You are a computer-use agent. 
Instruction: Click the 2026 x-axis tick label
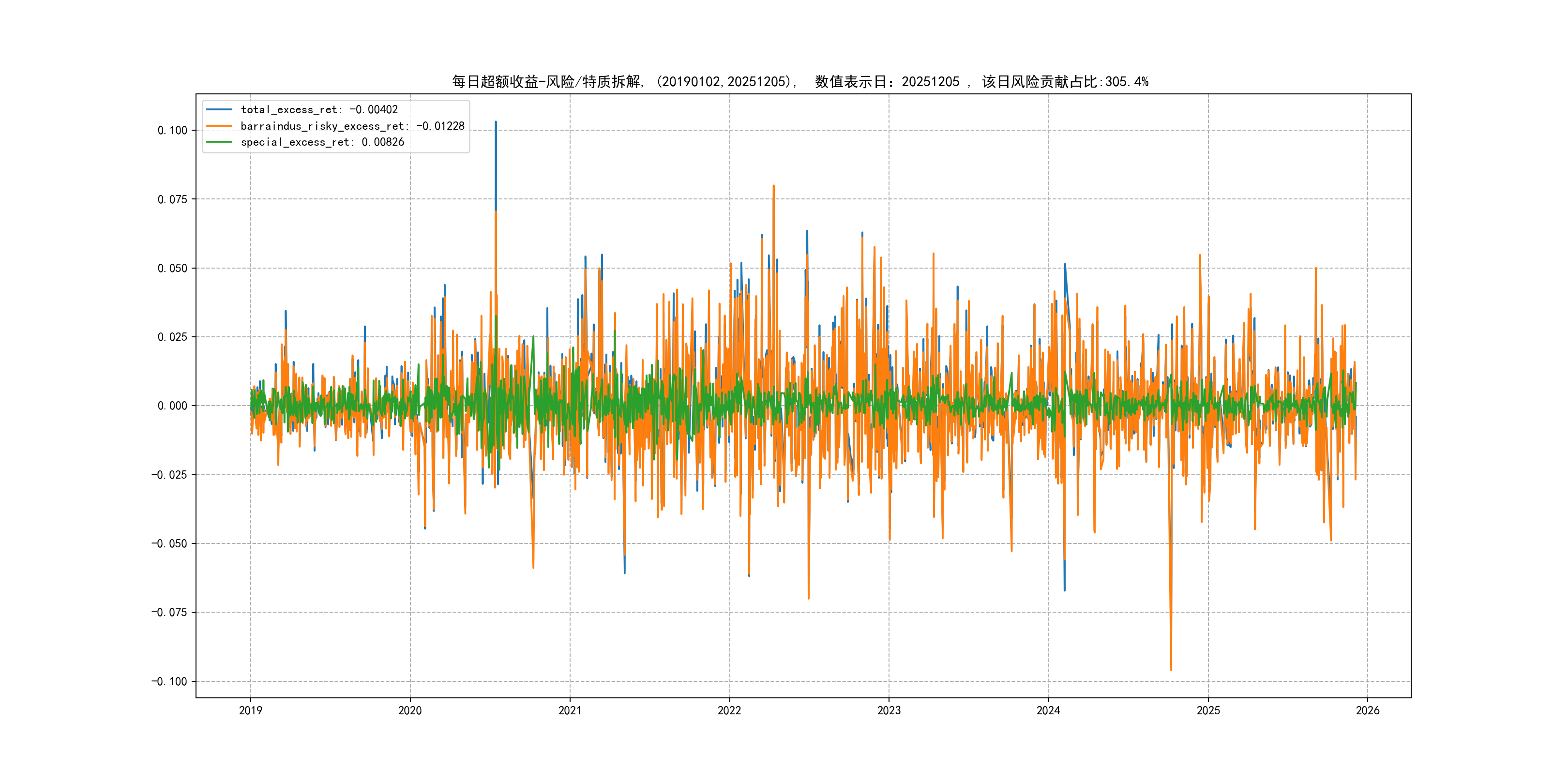1368,710
